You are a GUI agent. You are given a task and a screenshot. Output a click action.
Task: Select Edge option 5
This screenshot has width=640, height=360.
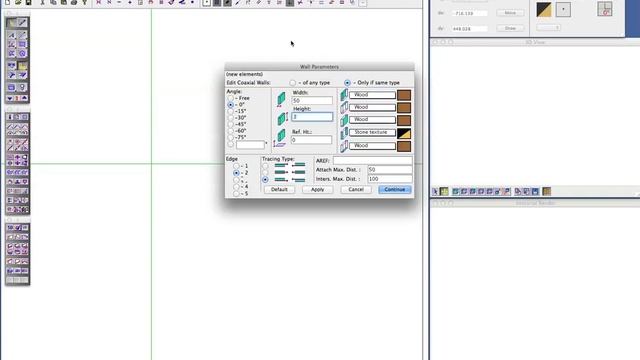point(236,194)
